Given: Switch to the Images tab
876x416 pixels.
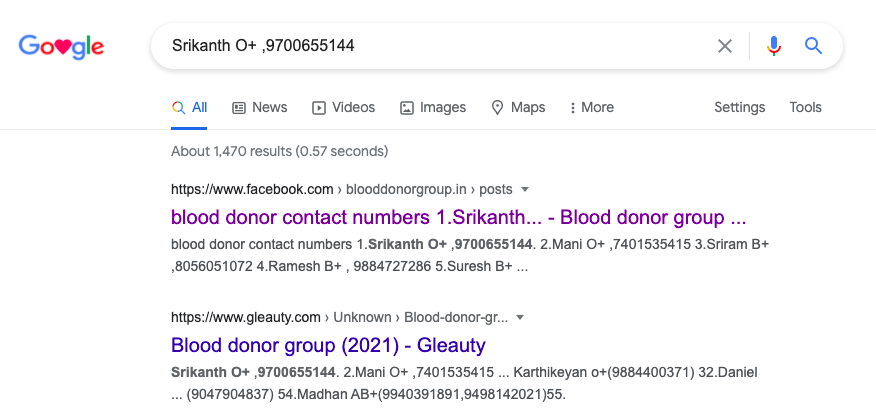Looking at the screenshot, I should 432,108.
